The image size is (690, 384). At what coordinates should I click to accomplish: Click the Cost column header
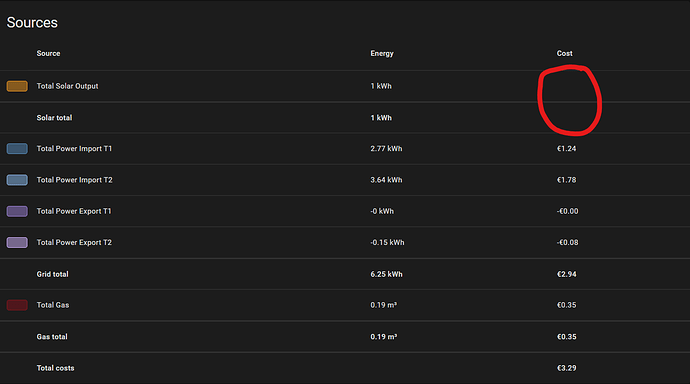point(565,53)
